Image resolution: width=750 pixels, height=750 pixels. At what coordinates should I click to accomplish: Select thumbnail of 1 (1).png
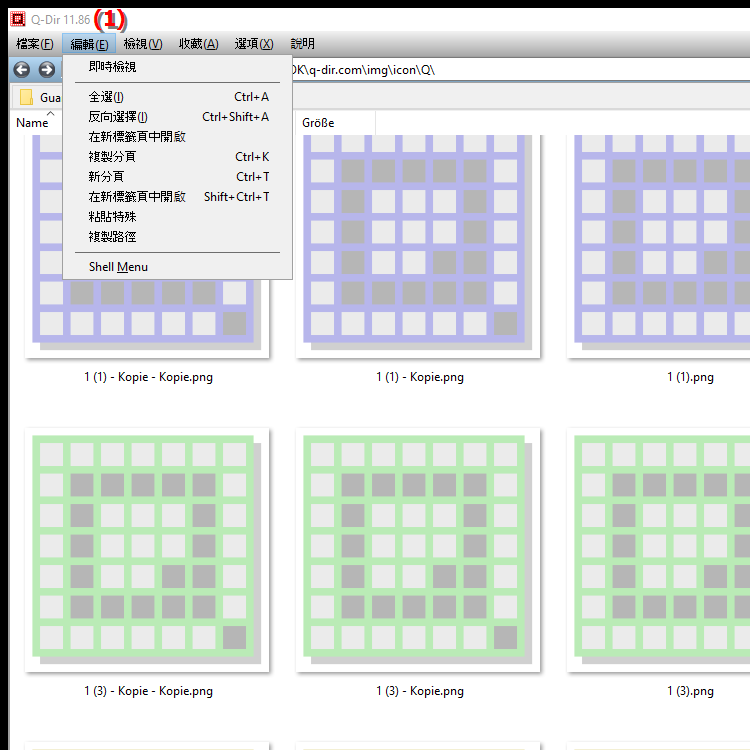(659, 246)
